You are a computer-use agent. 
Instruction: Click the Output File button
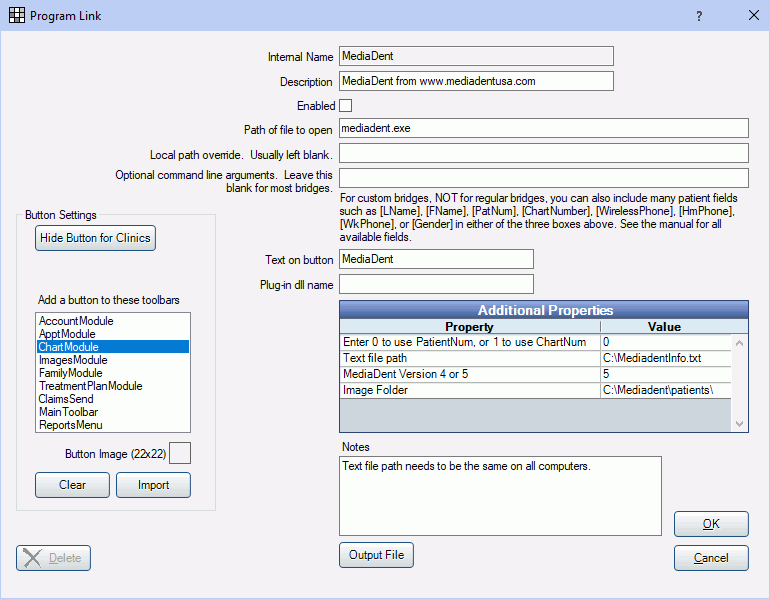[376, 555]
